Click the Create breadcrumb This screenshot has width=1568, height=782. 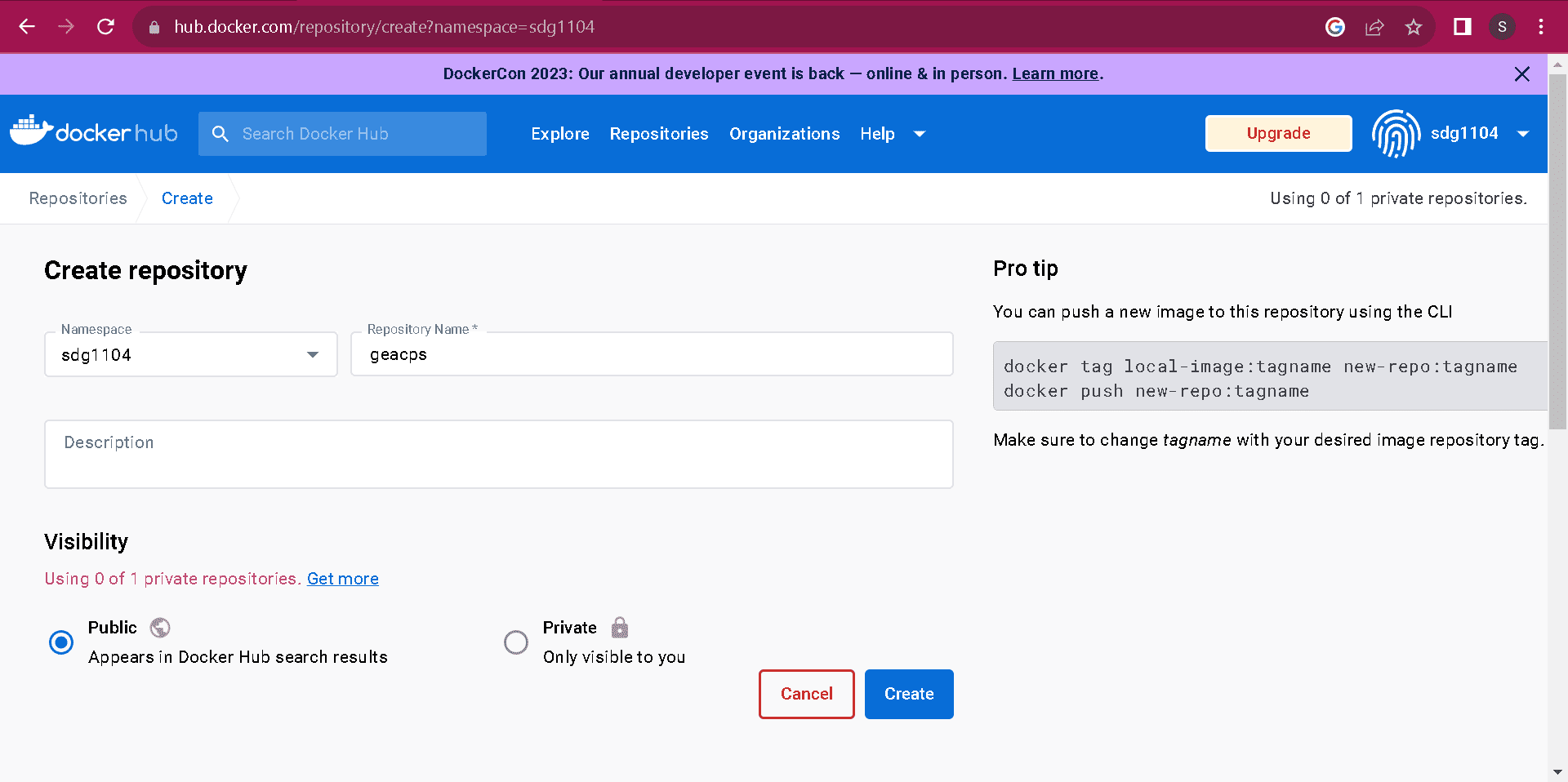coord(187,198)
